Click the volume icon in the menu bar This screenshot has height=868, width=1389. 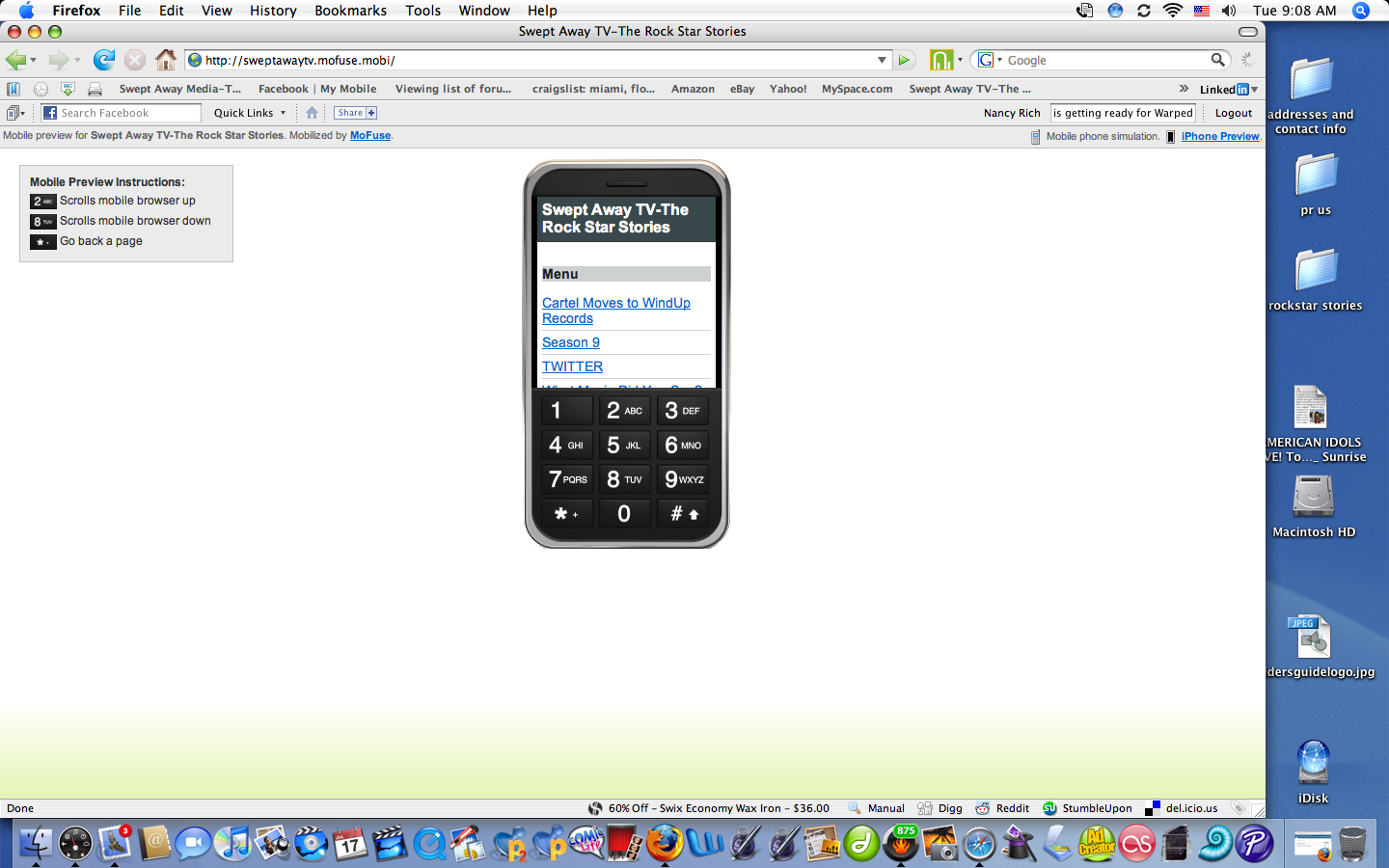(x=1229, y=11)
